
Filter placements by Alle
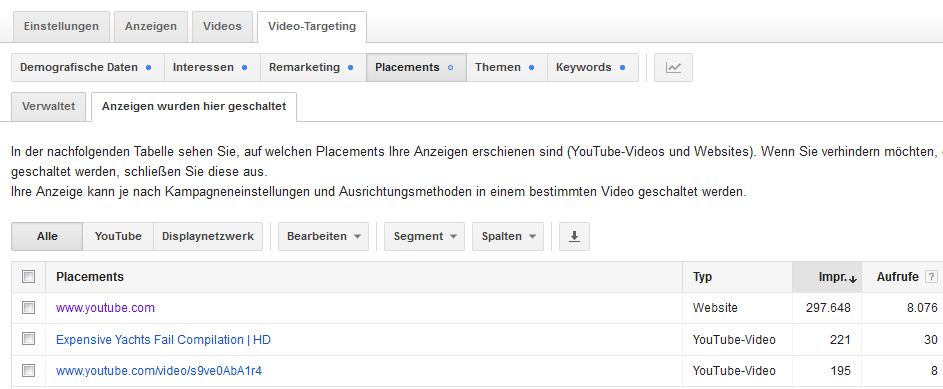[x=47, y=236]
